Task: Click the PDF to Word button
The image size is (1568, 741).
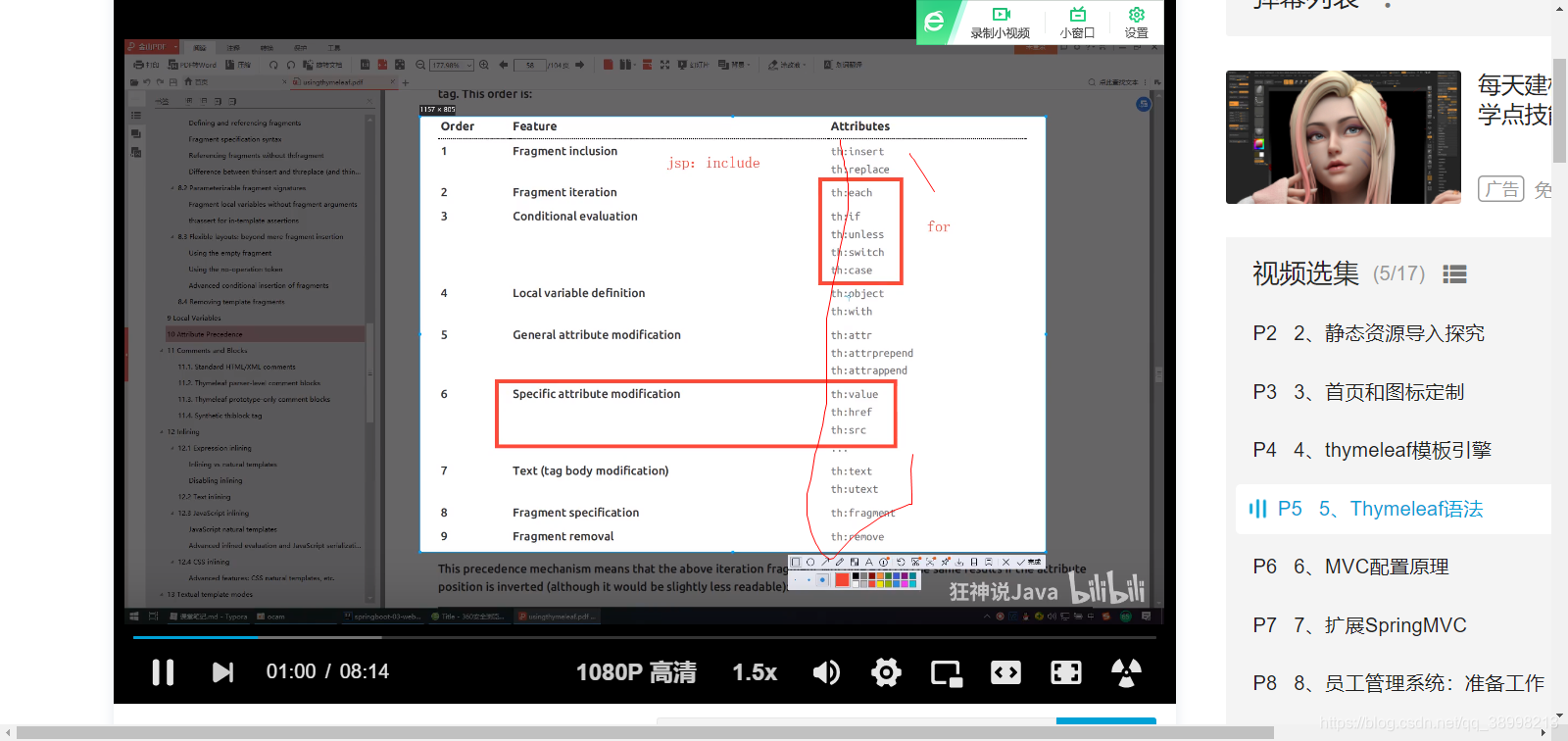Action: coord(192,65)
